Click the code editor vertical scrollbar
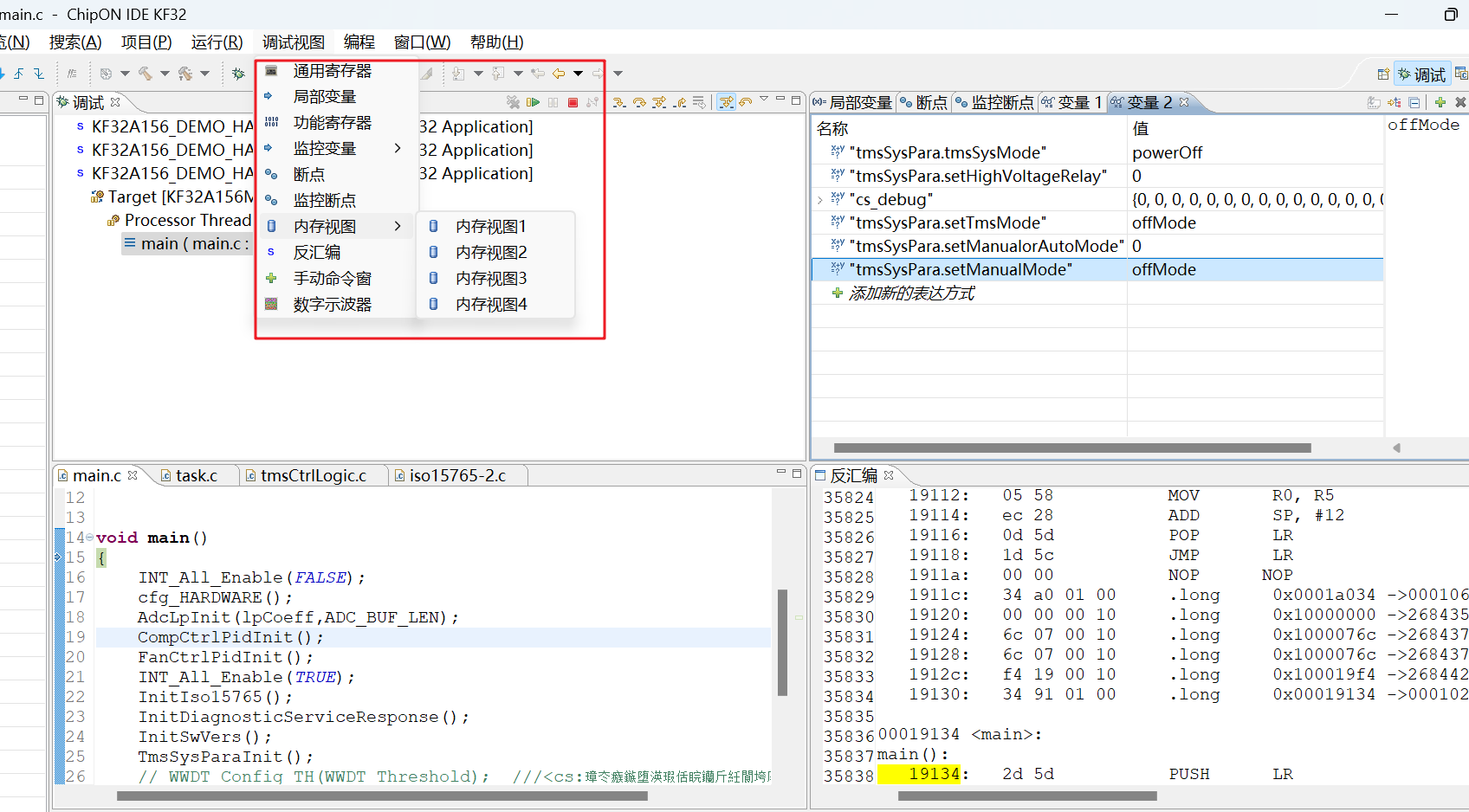 click(782, 642)
